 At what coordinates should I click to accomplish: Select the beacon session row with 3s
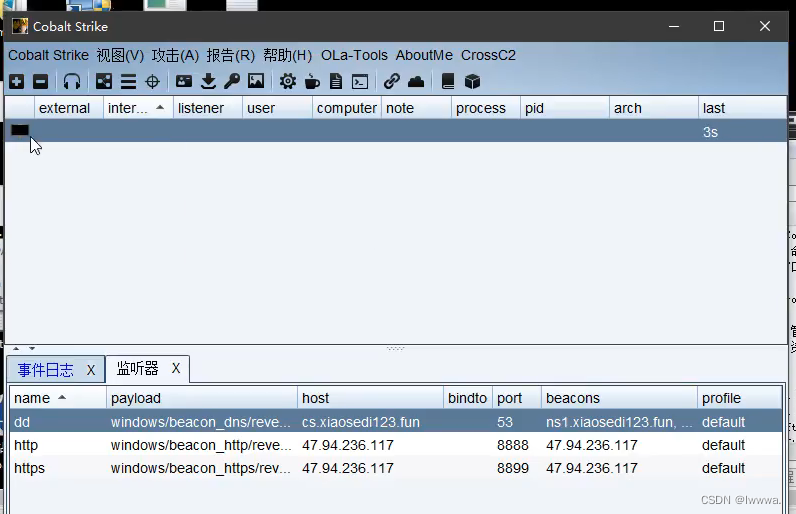pos(396,131)
